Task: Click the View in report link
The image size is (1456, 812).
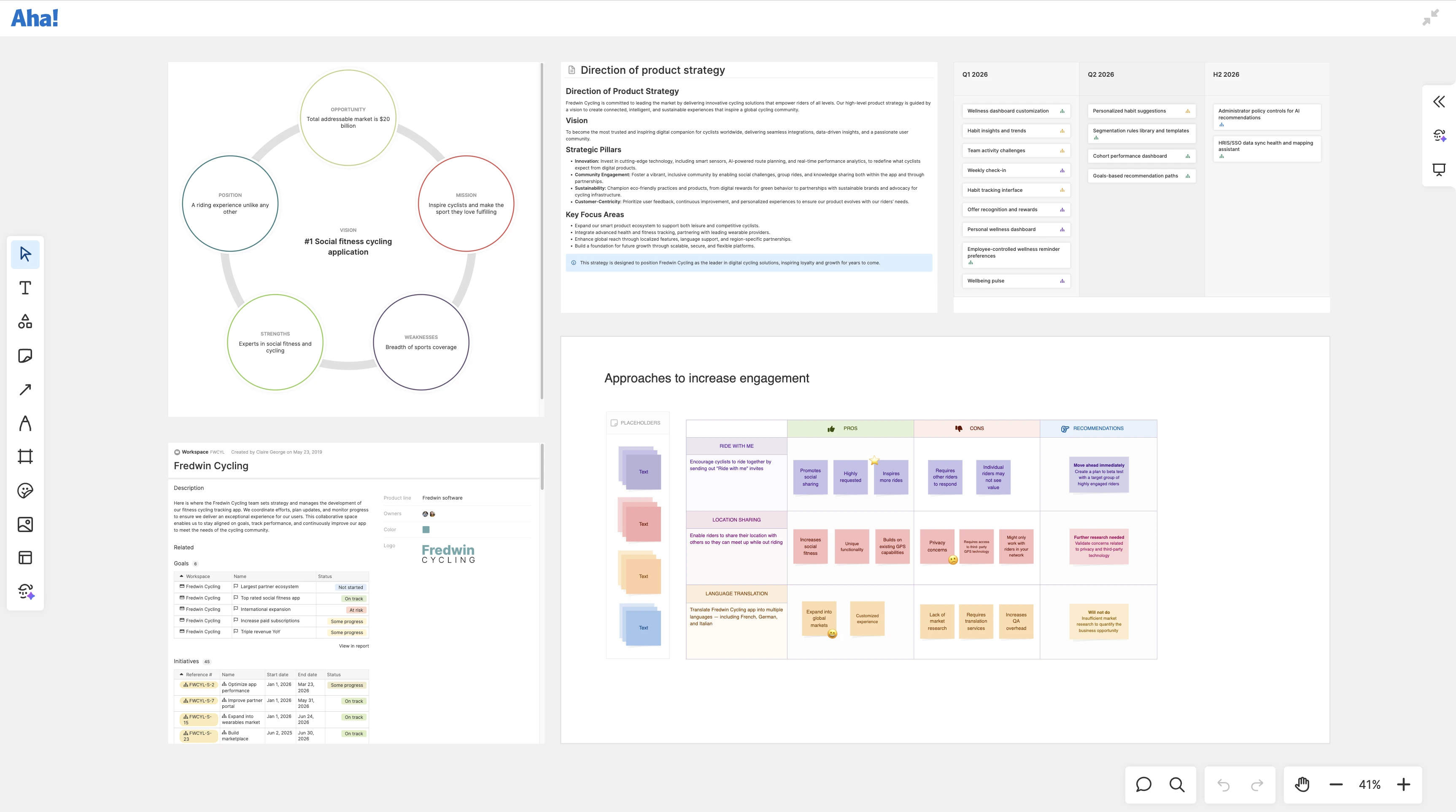Action: pyautogui.click(x=353, y=646)
